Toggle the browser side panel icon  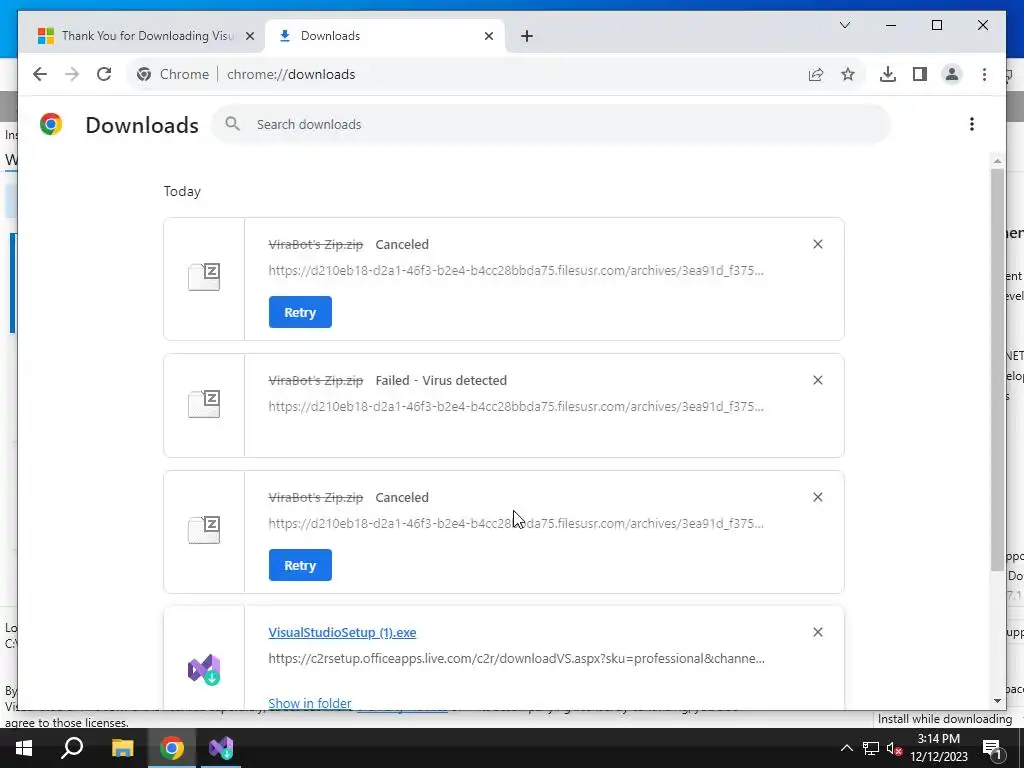[920, 74]
